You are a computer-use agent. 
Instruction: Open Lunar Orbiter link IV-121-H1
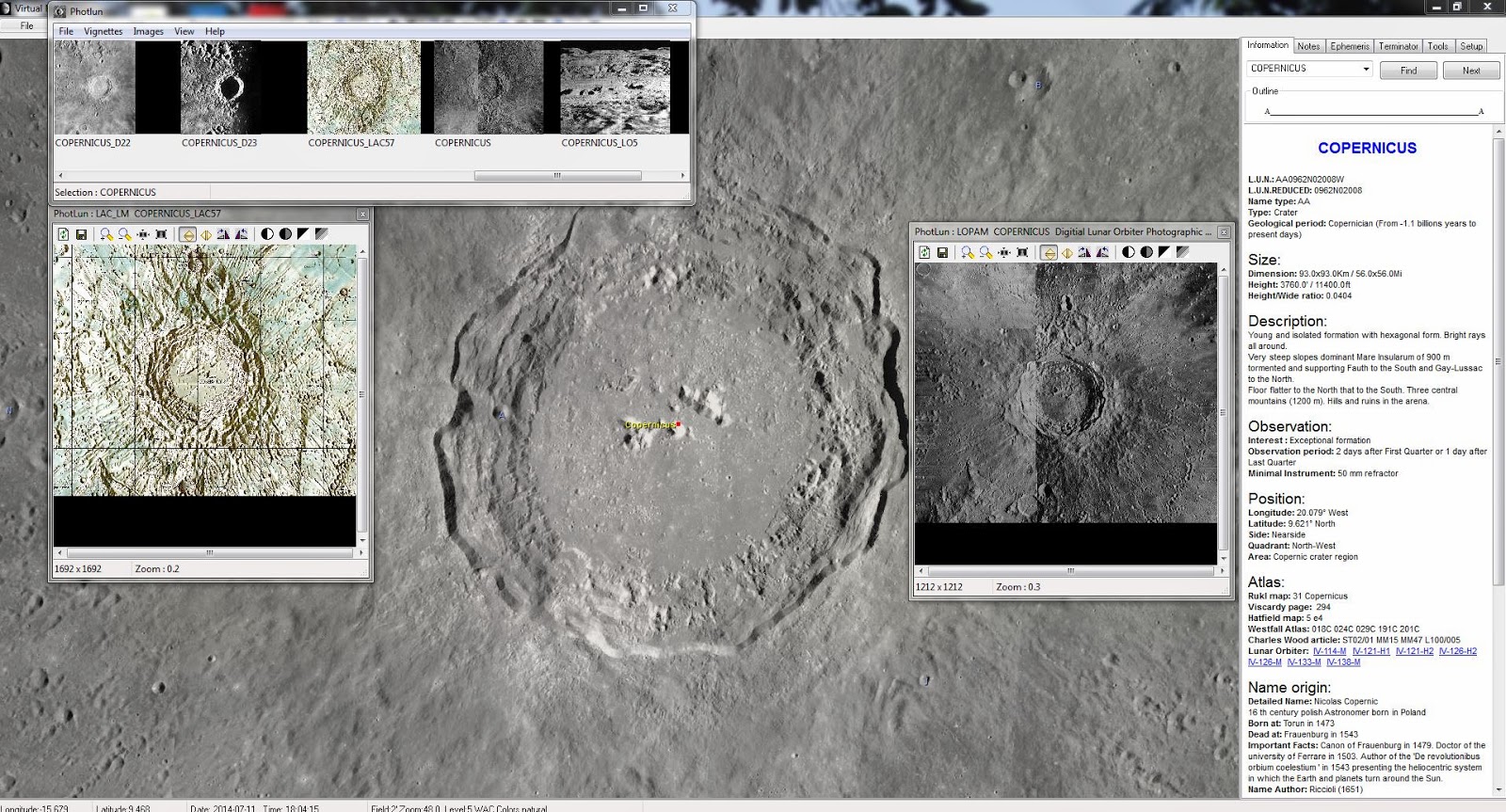(x=1371, y=651)
